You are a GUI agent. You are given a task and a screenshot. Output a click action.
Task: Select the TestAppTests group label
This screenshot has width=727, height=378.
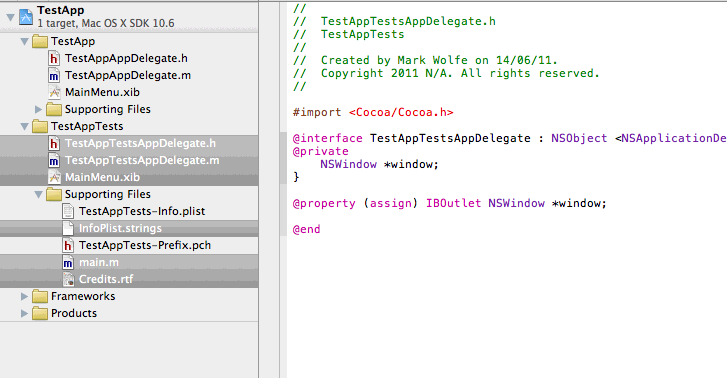pos(87,126)
